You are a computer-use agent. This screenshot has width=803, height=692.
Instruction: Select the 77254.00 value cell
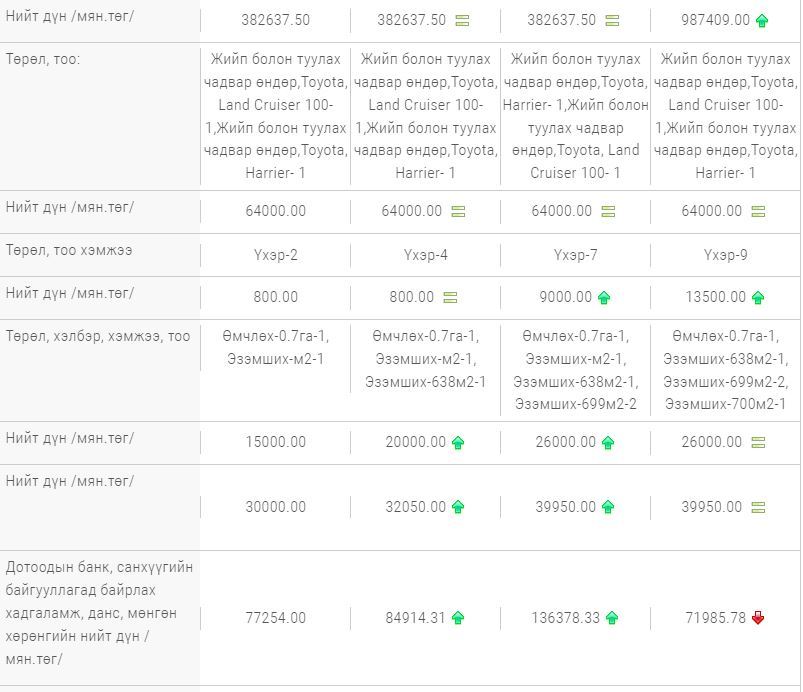tap(275, 618)
